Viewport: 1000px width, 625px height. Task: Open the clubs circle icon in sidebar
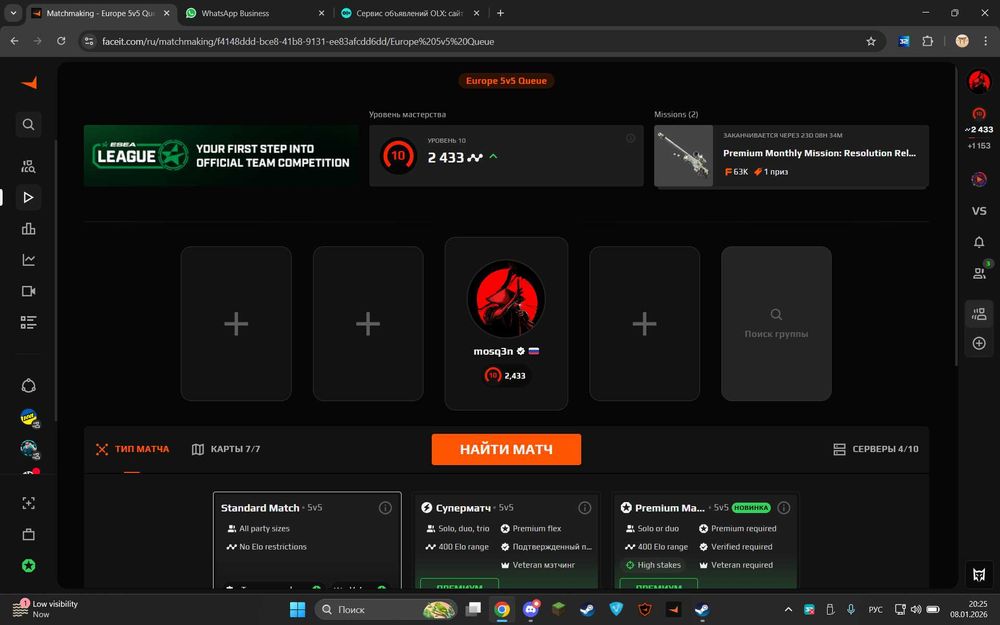pos(29,386)
